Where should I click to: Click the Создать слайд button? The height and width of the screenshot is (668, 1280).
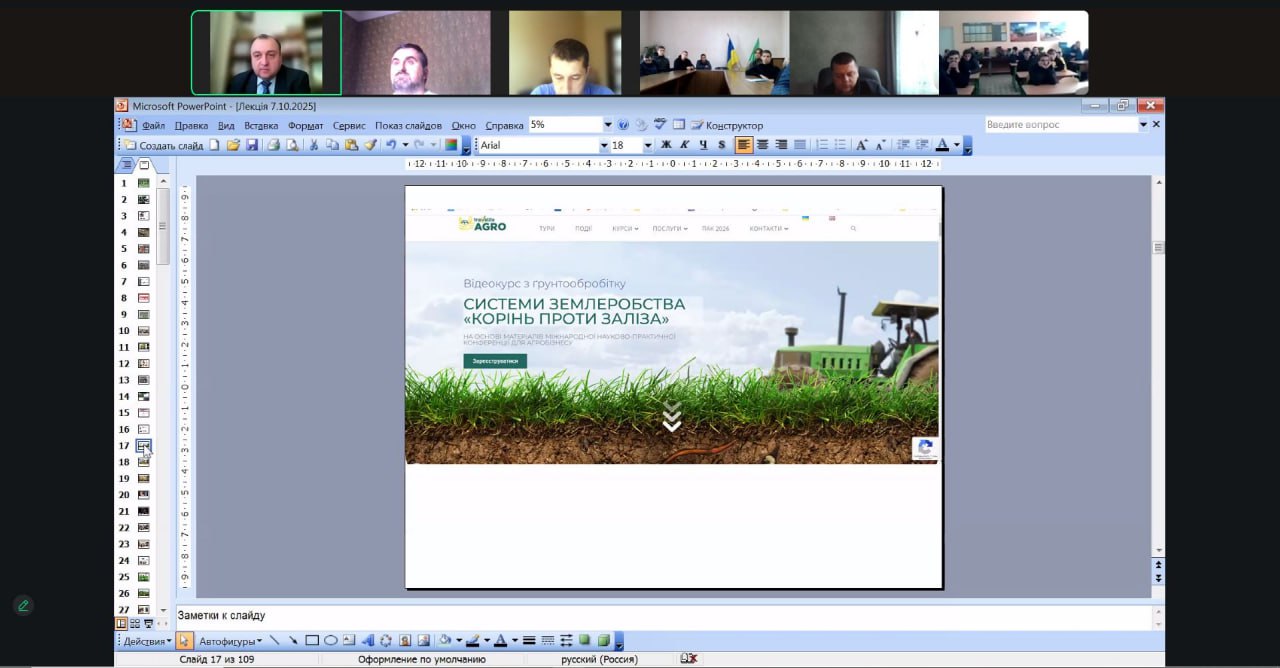pos(163,145)
